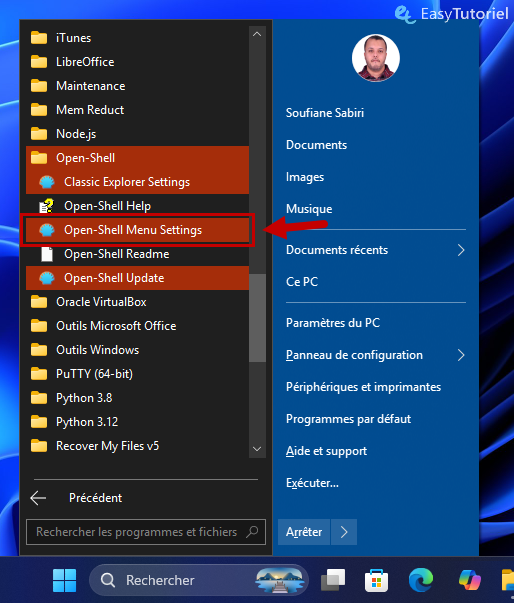
Task: Click the Arrêter shutdown button
Action: tap(304, 532)
